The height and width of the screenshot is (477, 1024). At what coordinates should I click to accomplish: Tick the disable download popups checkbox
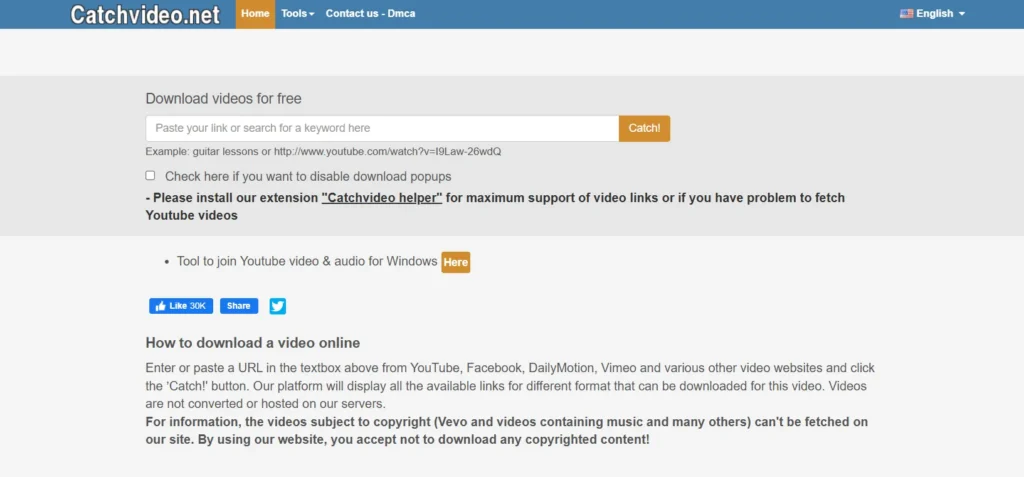pyautogui.click(x=150, y=176)
